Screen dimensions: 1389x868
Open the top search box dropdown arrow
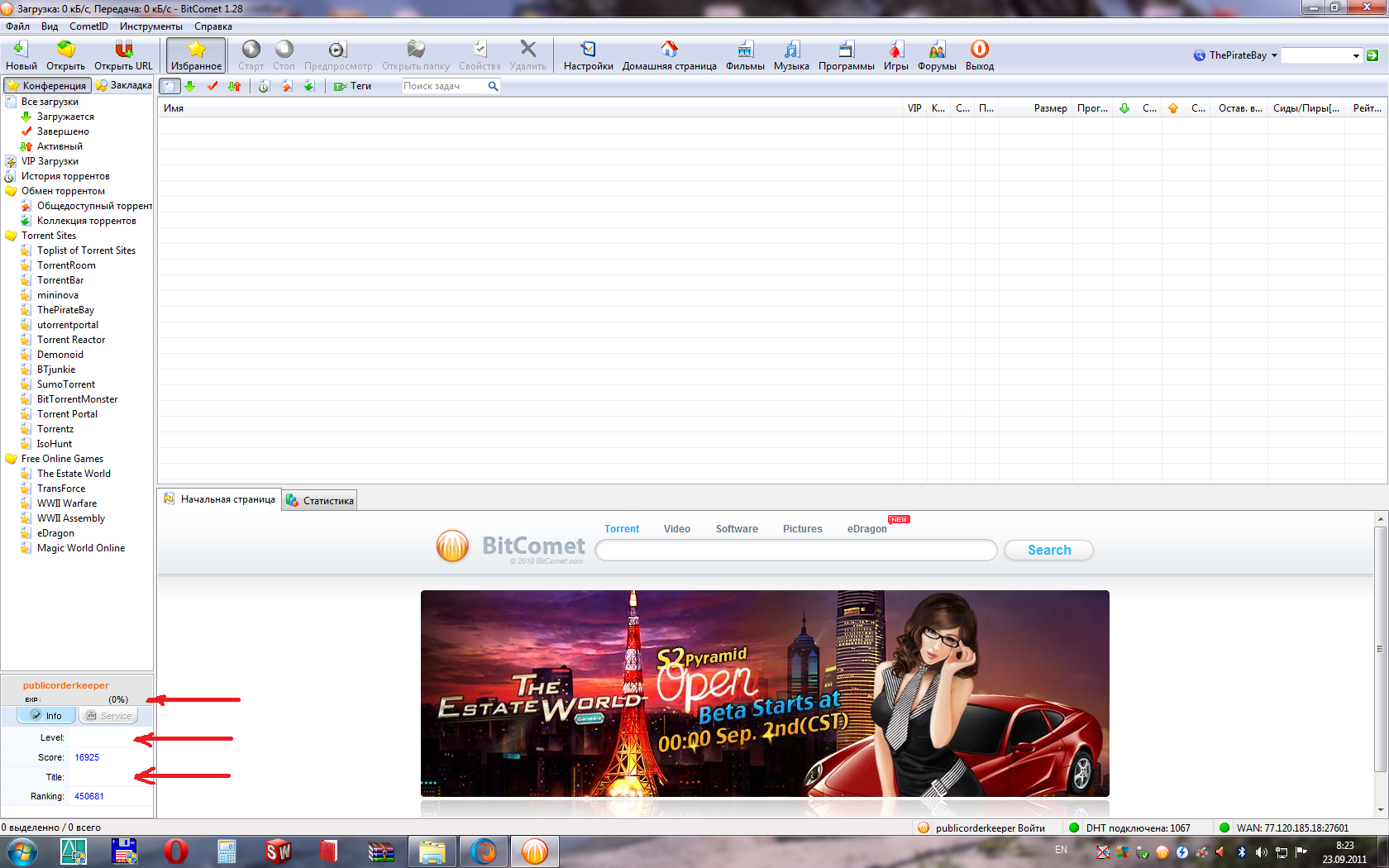point(1356,56)
